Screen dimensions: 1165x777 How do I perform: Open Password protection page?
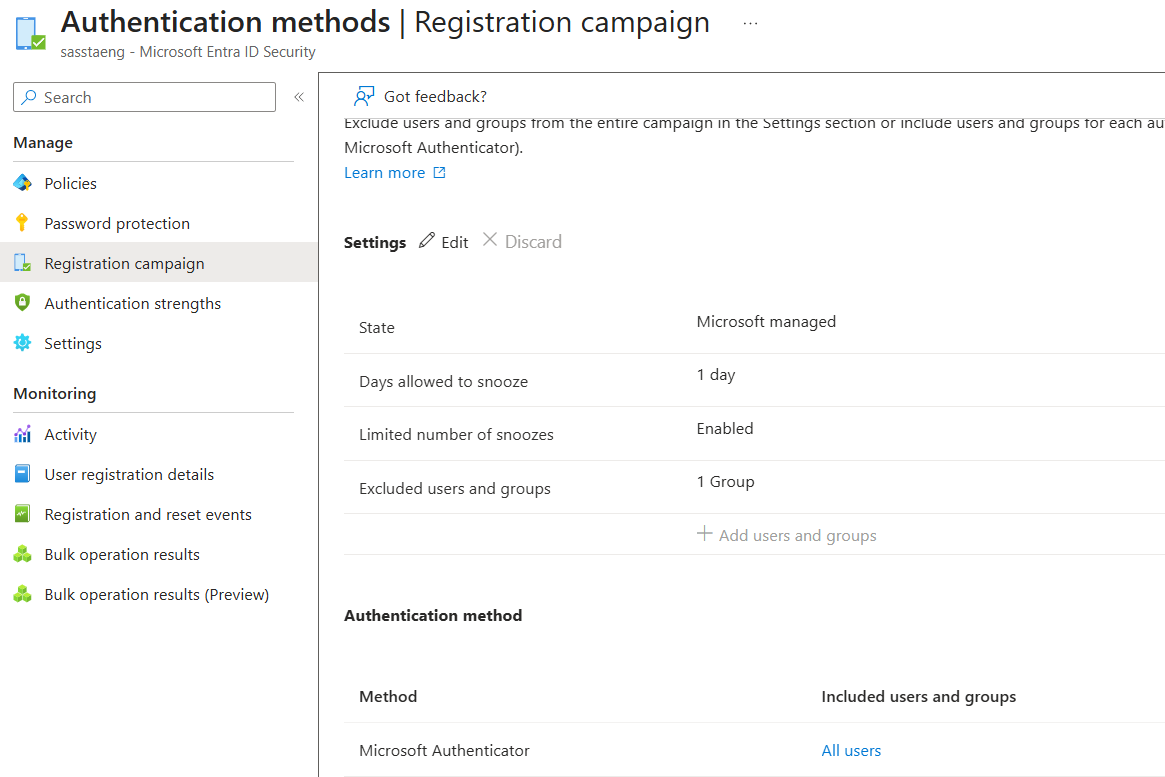117,224
